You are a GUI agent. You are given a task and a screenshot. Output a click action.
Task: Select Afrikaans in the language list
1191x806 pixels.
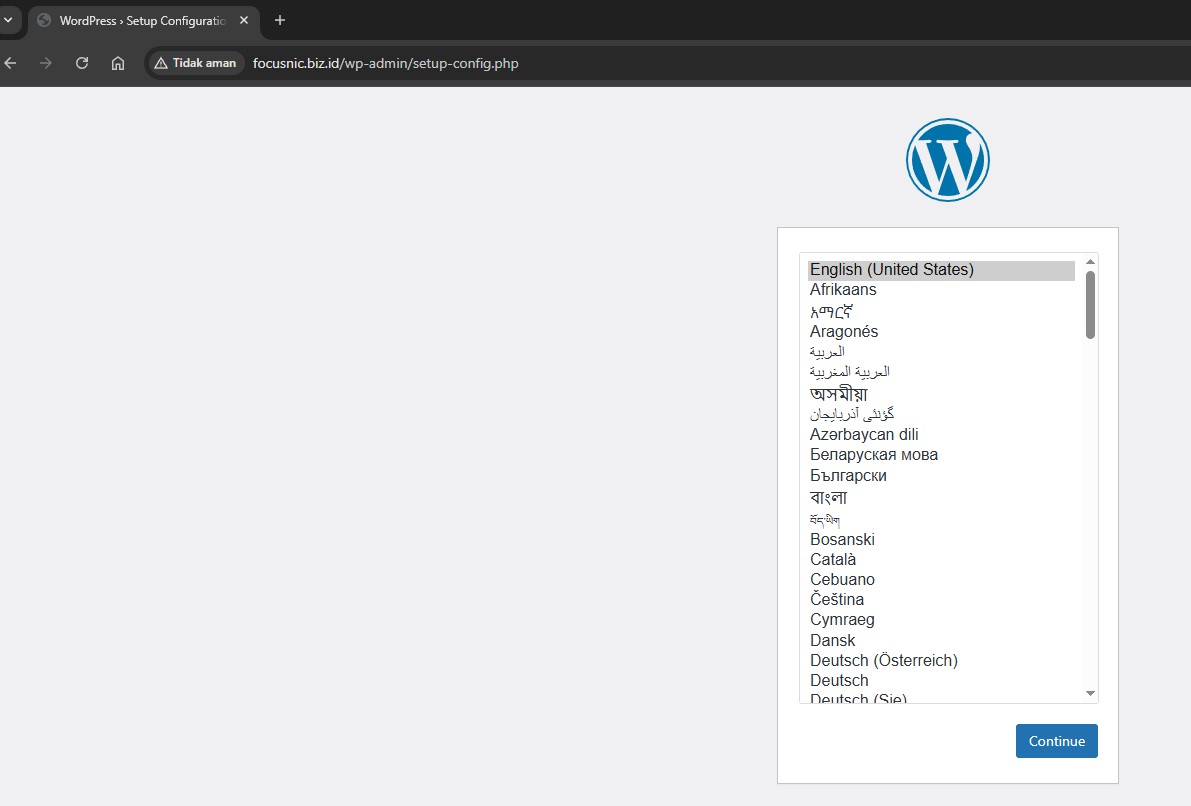941,289
